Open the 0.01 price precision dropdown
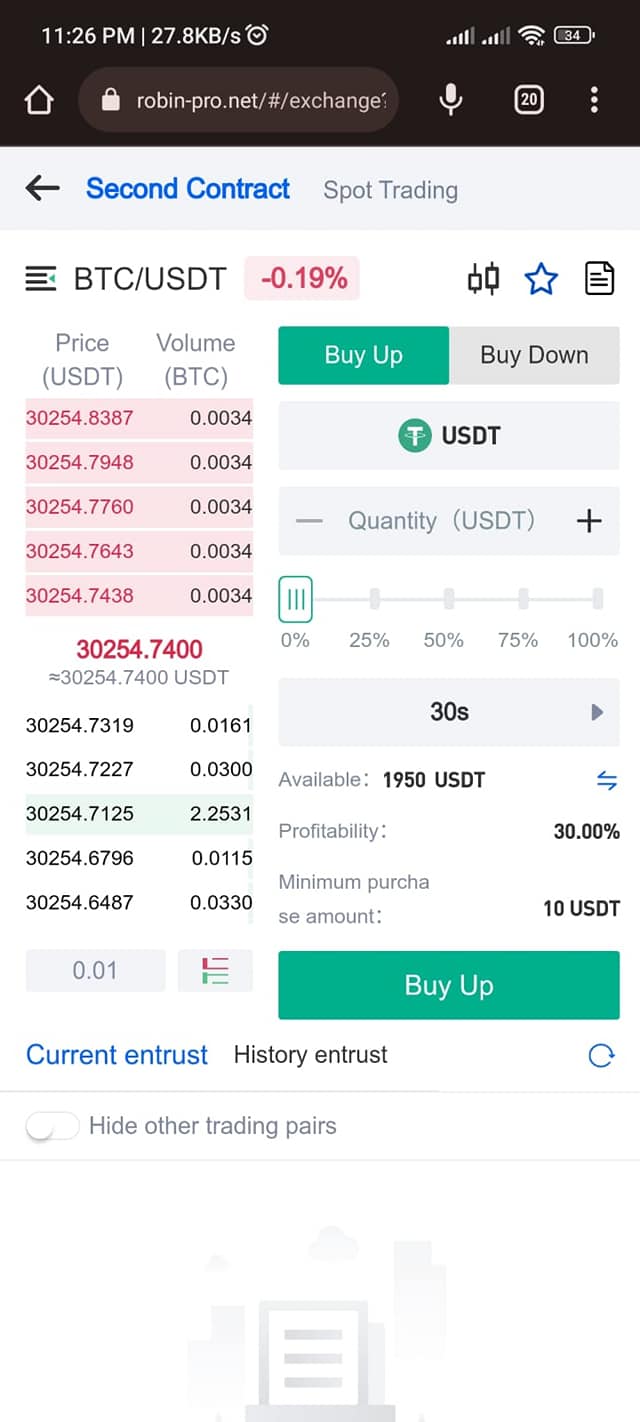 95,970
